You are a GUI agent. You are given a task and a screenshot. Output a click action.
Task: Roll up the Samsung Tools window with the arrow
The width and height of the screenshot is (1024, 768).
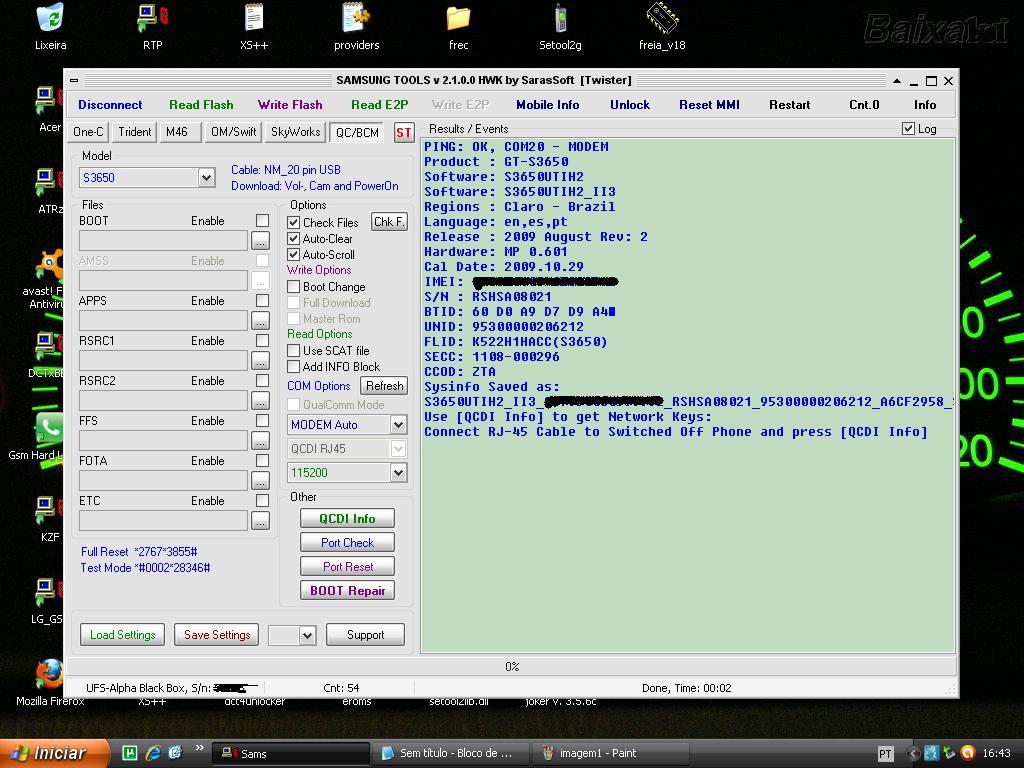point(897,81)
